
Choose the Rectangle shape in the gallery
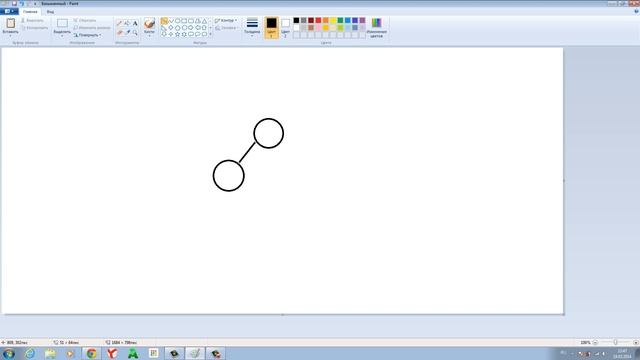click(x=184, y=21)
